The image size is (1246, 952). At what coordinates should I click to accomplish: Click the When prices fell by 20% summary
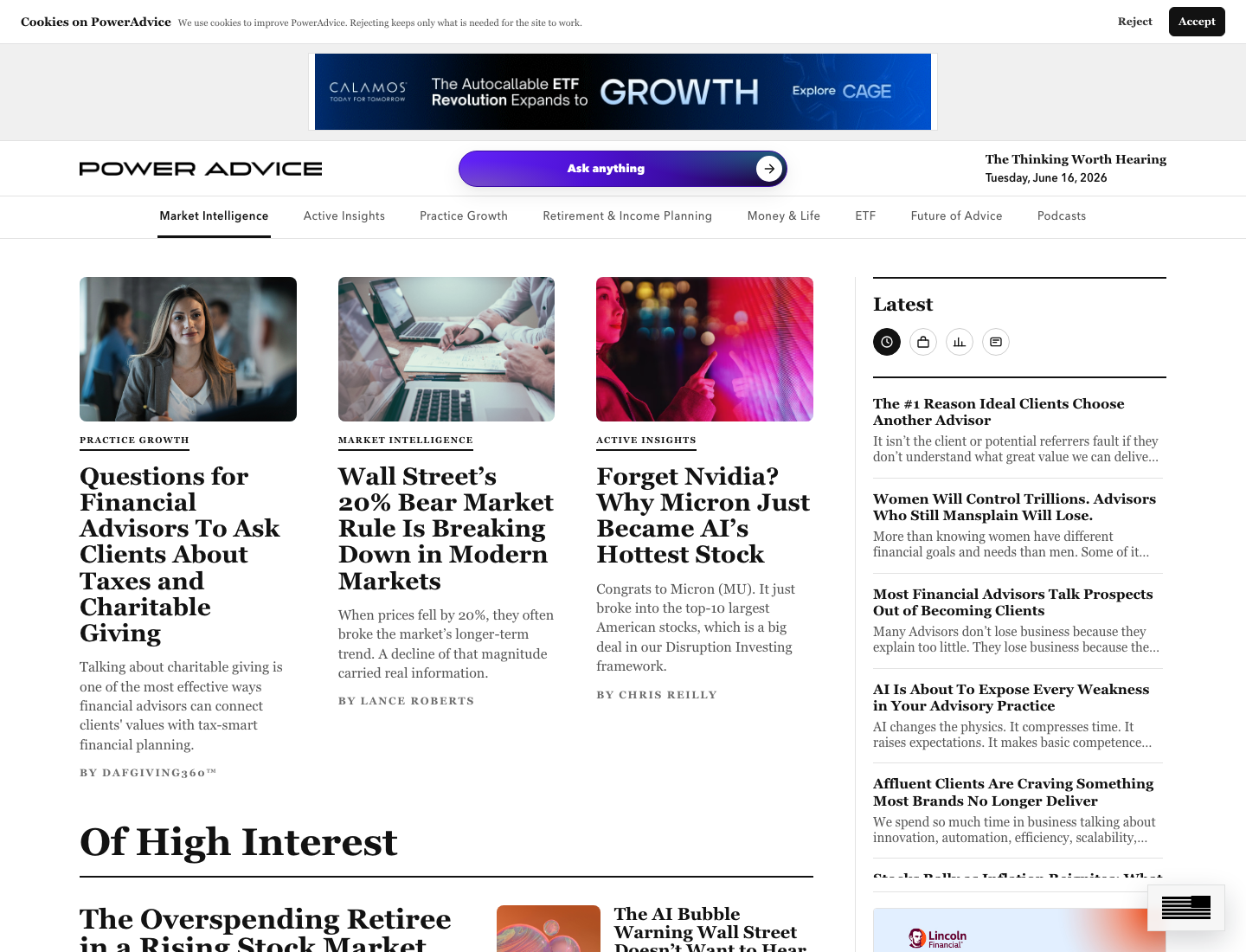(446, 644)
